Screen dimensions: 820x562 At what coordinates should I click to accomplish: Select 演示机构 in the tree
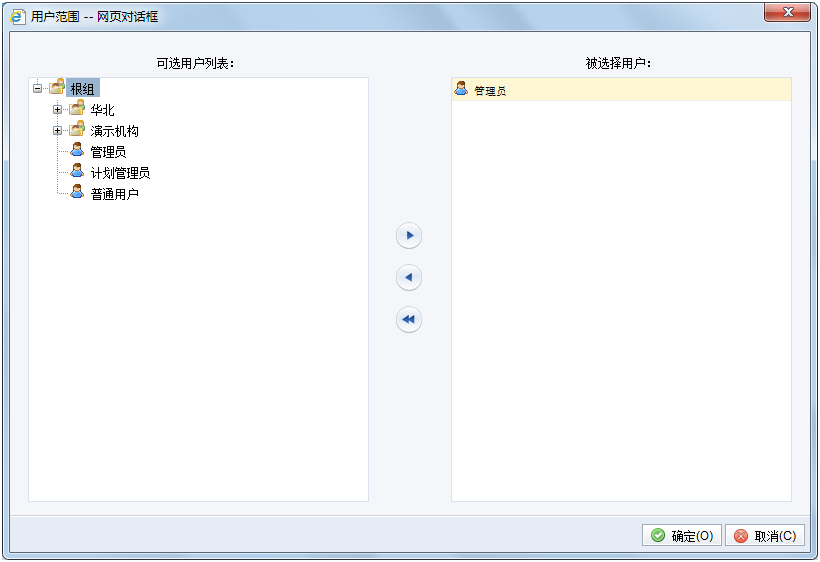click(x=115, y=131)
